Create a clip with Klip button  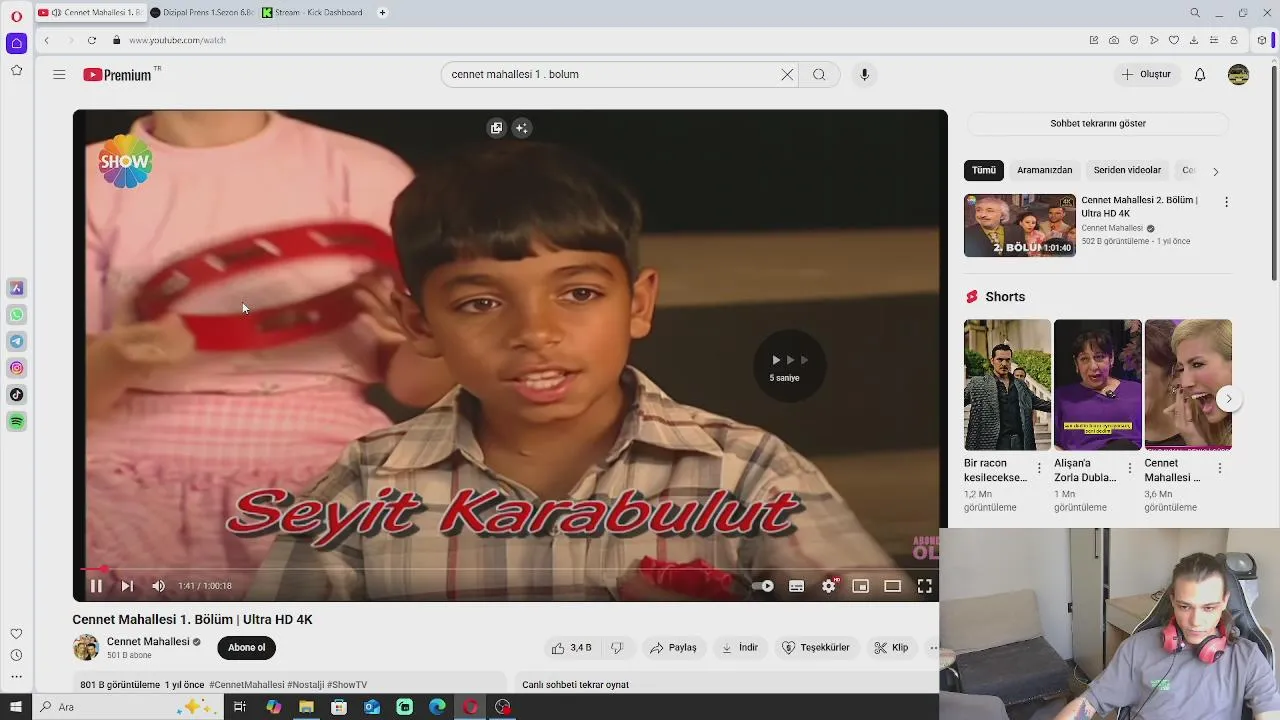point(891,648)
